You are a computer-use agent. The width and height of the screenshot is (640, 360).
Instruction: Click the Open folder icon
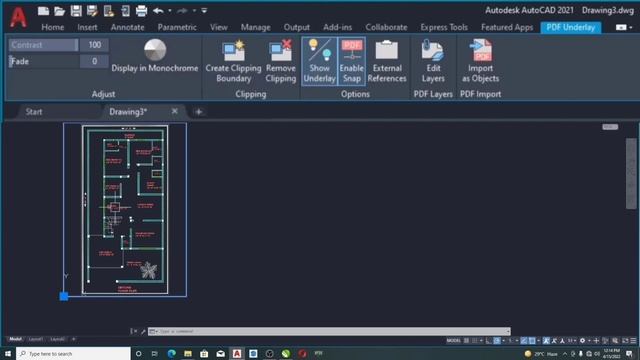(60, 11)
